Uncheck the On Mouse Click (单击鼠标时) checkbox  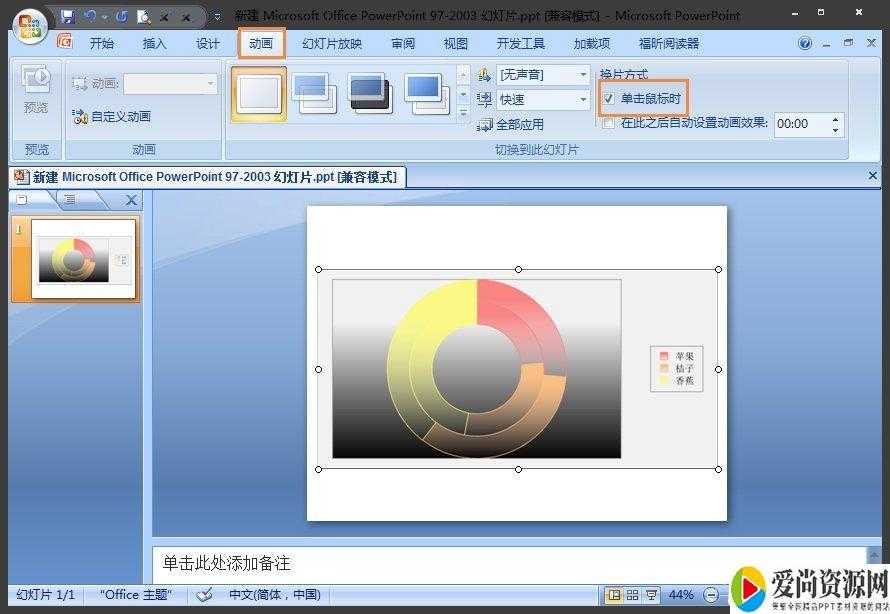click(x=609, y=98)
